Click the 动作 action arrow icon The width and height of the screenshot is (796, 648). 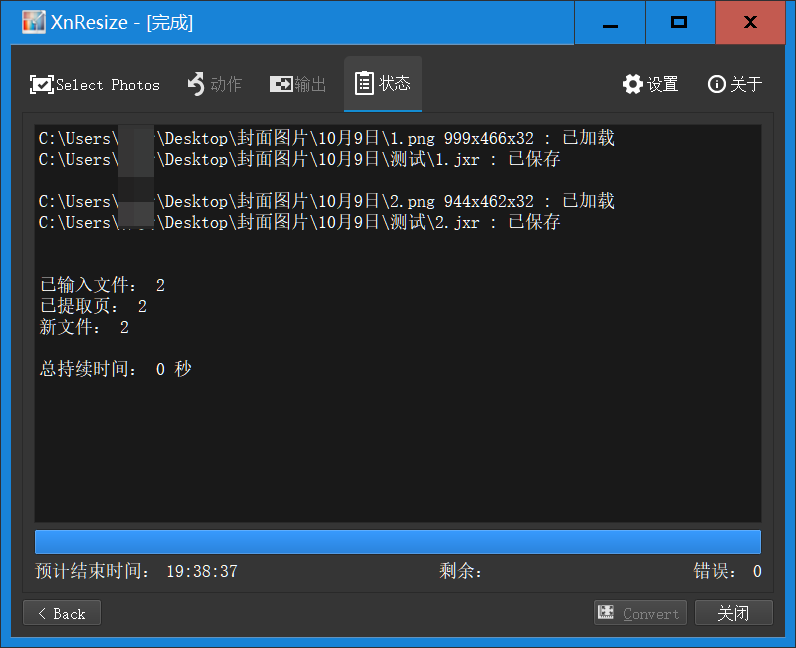[x=196, y=84]
